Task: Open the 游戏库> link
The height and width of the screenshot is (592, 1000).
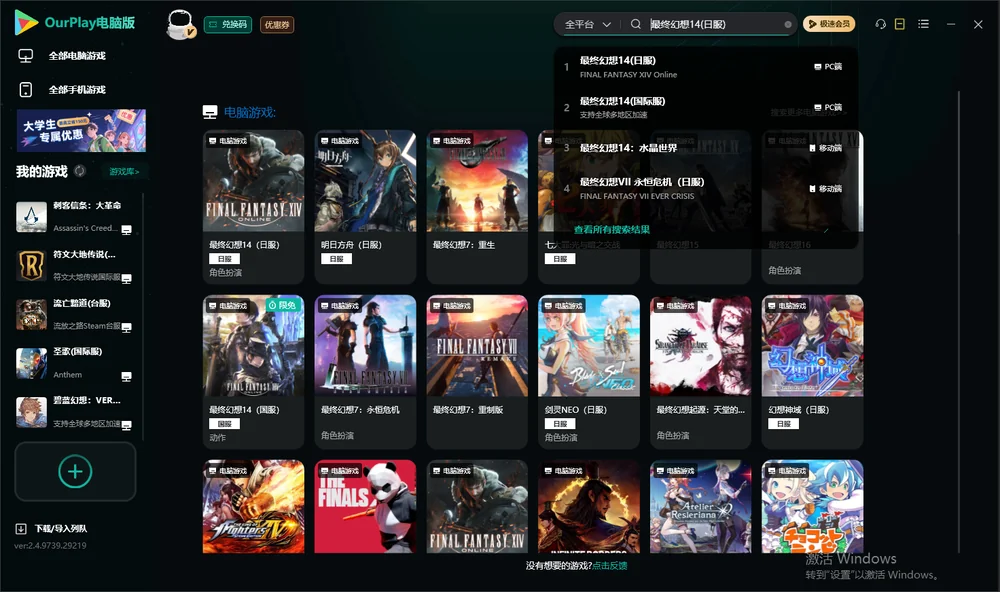Action: 124,171
